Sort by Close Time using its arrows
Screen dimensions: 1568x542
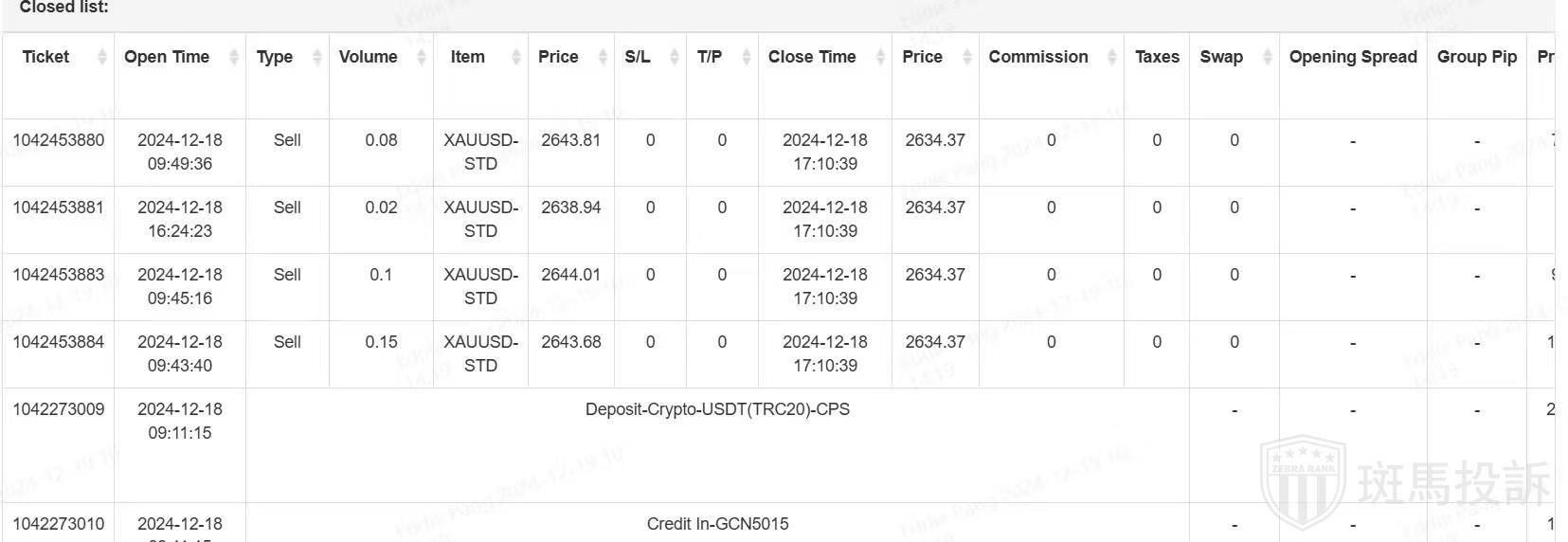pos(880,58)
